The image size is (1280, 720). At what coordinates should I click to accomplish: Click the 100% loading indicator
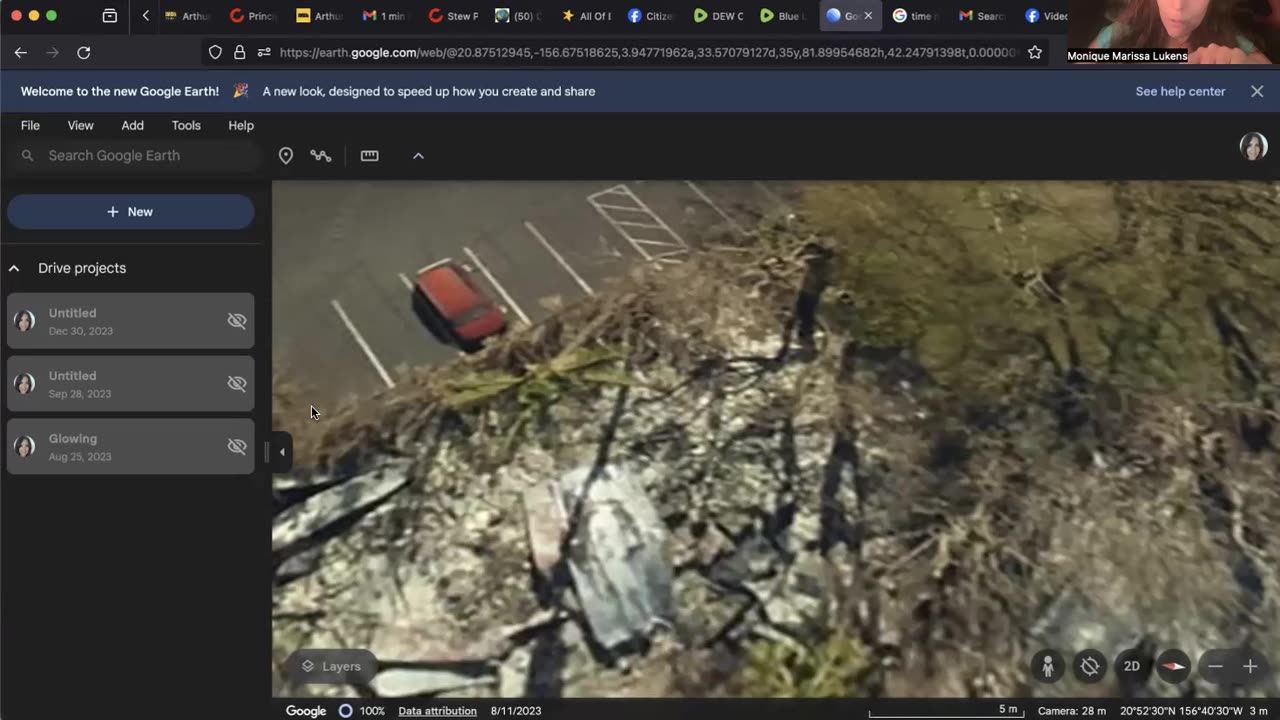(361, 711)
